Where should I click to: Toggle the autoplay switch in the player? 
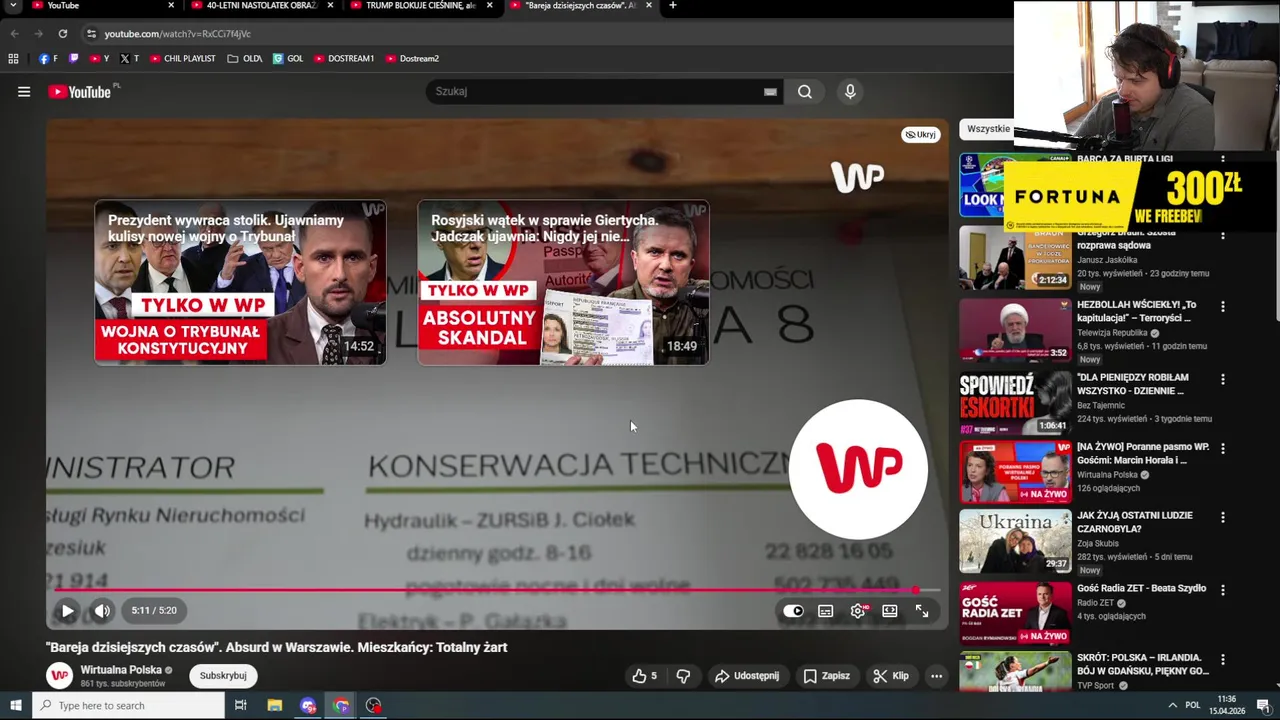pyautogui.click(x=793, y=611)
